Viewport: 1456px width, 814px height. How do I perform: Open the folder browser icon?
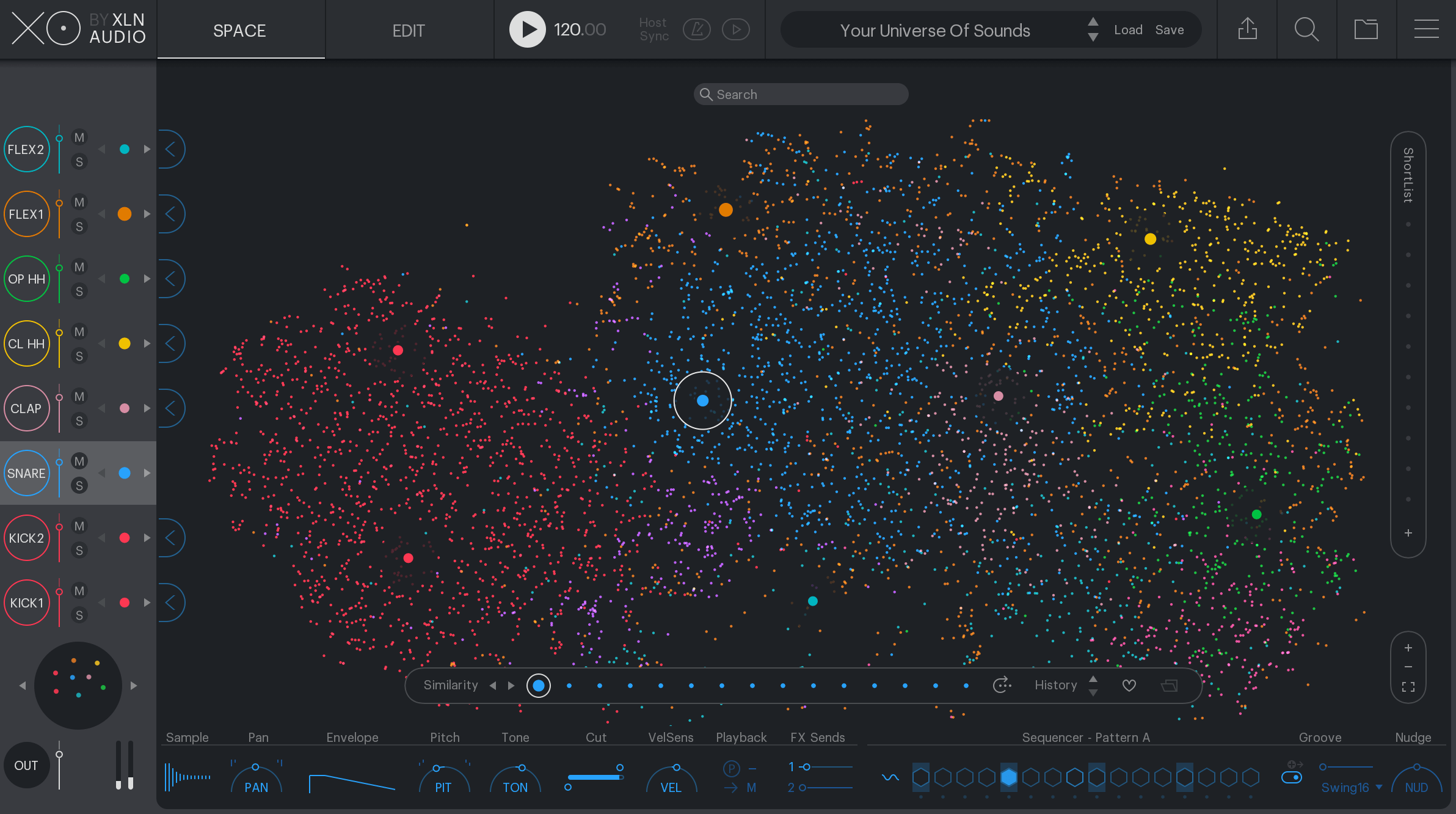1366,29
